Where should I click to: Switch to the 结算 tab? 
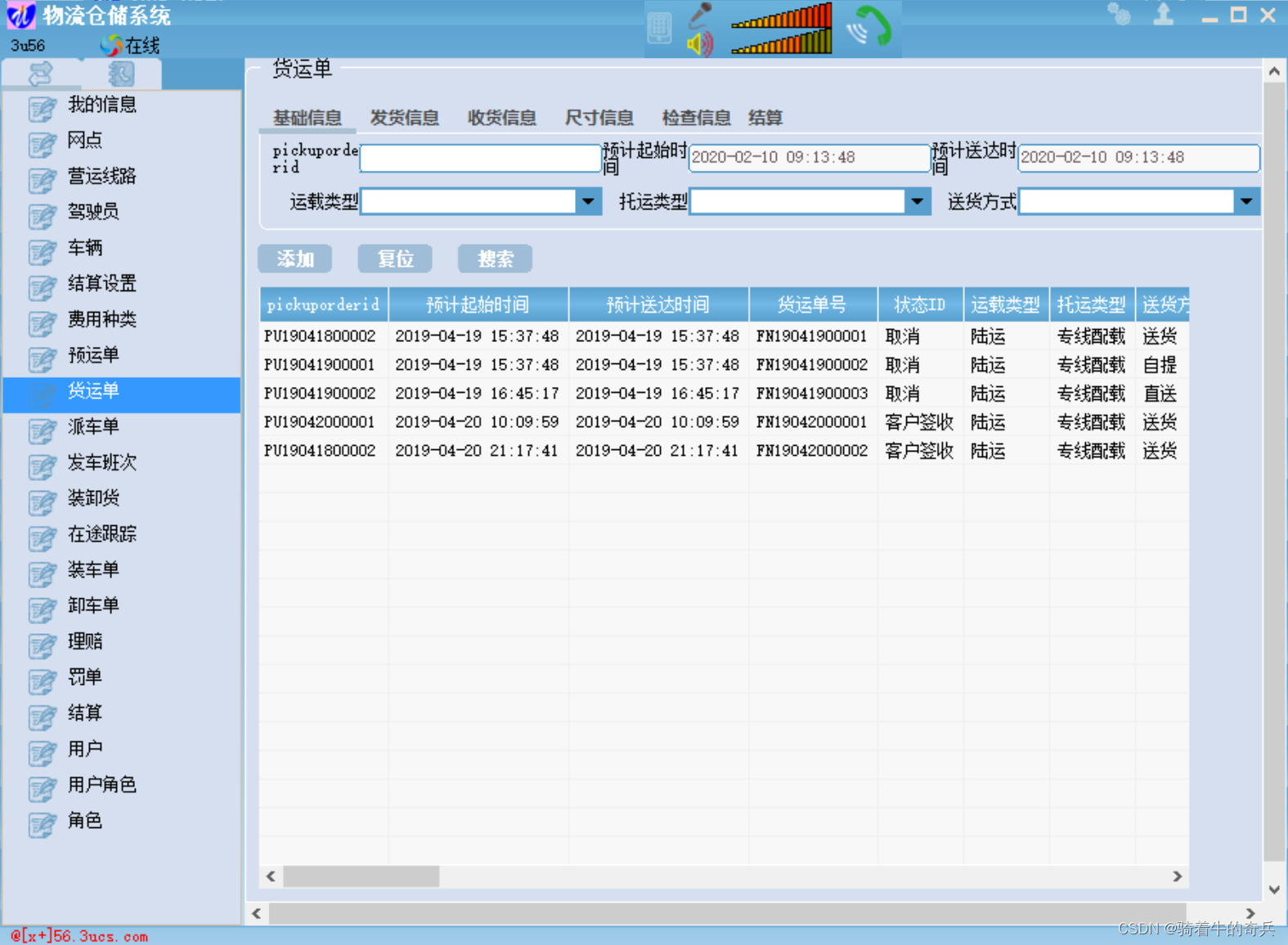tap(765, 118)
